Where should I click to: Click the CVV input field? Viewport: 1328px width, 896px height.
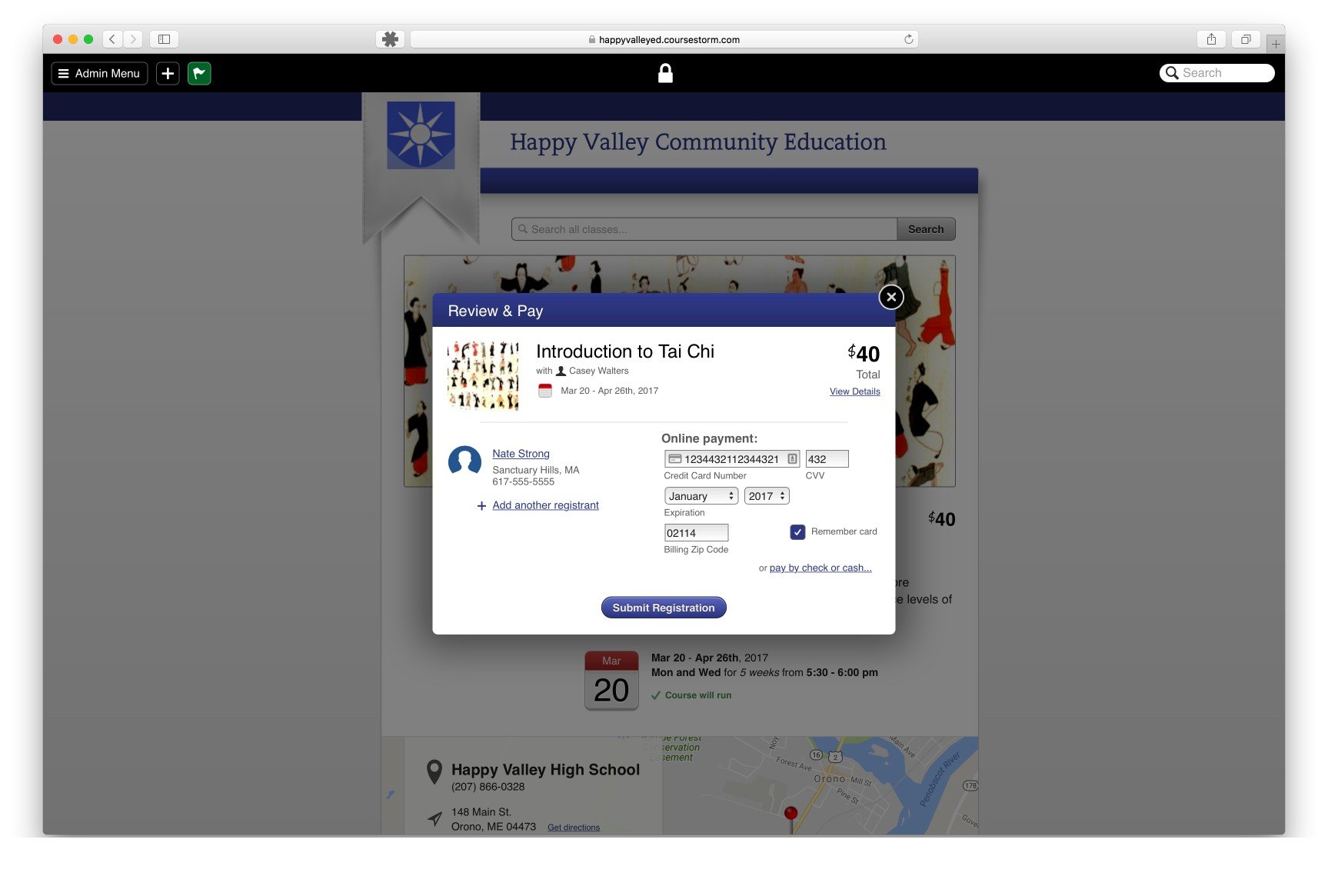[827, 459]
